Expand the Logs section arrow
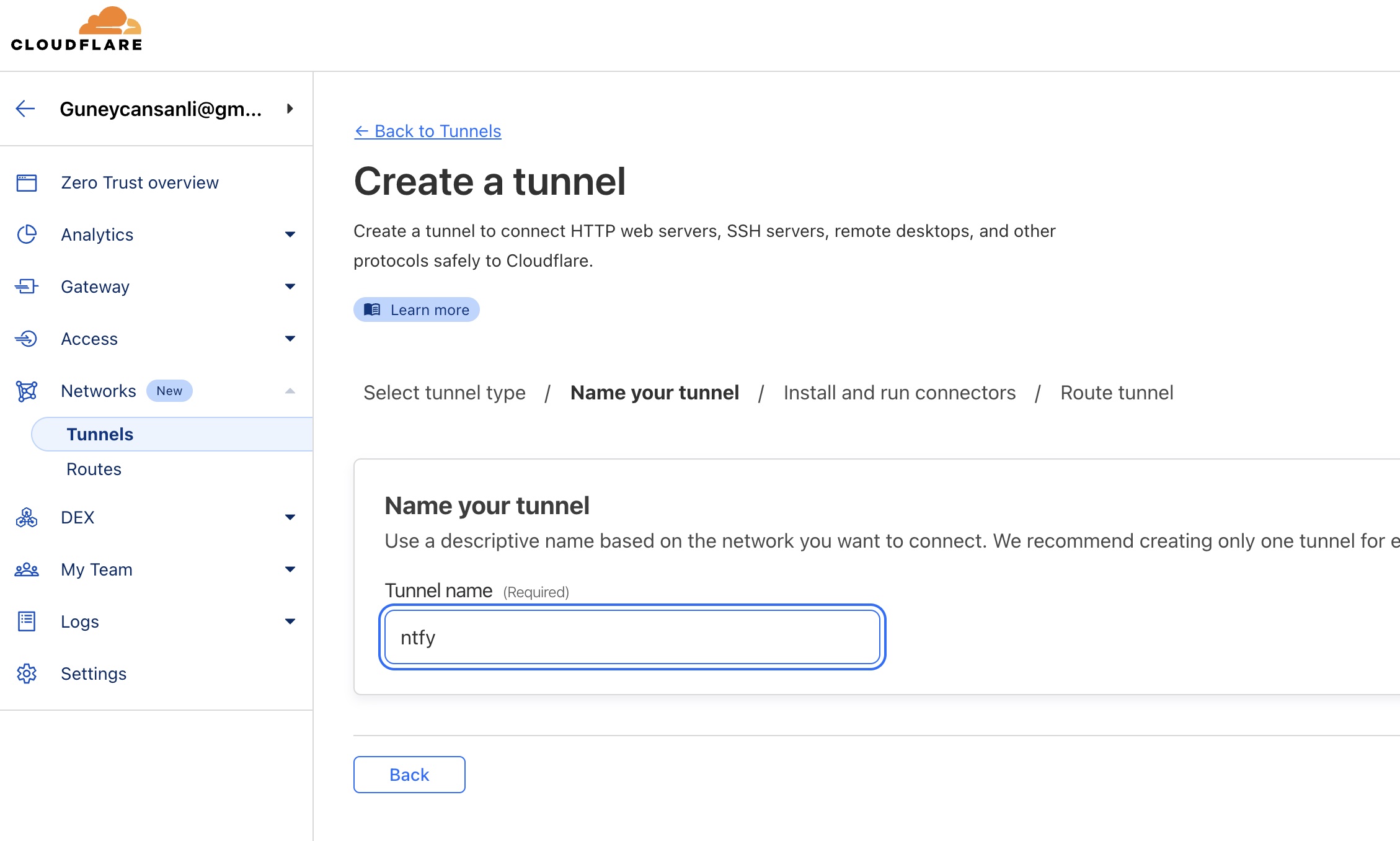The width and height of the screenshot is (1400, 841). point(290,621)
